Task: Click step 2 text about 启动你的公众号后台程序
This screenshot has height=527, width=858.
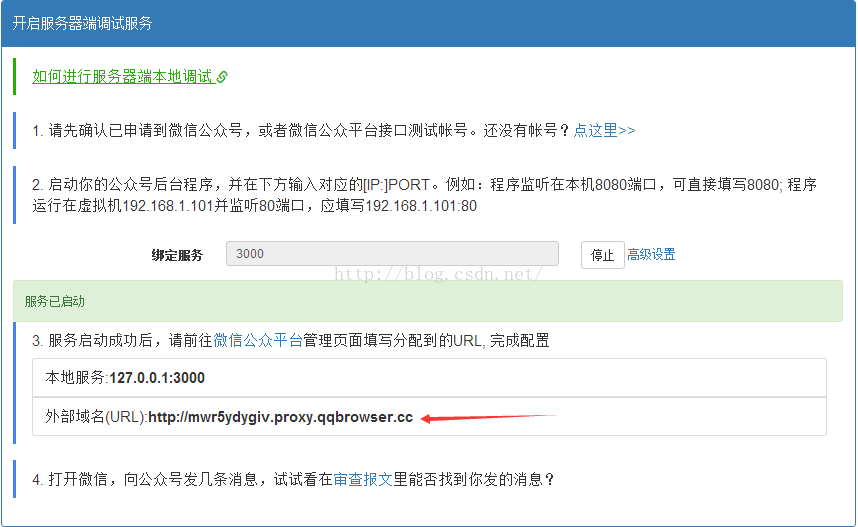Action: point(424,195)
